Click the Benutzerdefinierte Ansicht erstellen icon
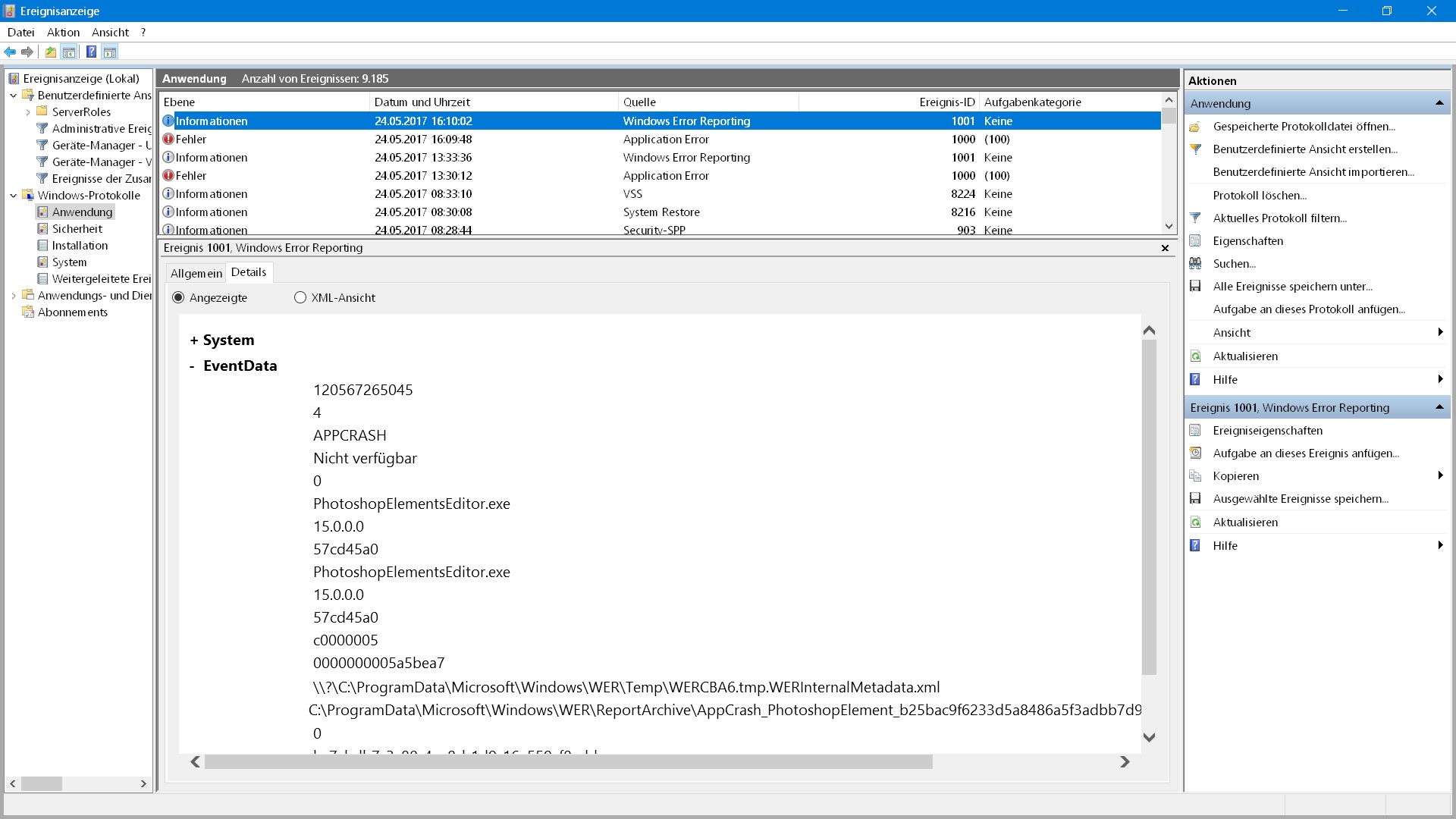The height and width of the screenshot is (819, 1456). coord(1196,149)
